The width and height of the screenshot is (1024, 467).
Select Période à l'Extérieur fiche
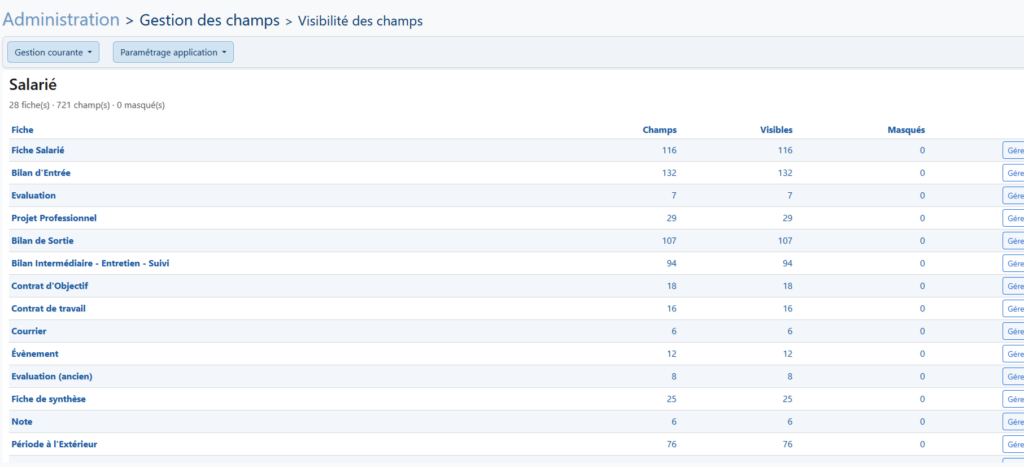(55, 444)
